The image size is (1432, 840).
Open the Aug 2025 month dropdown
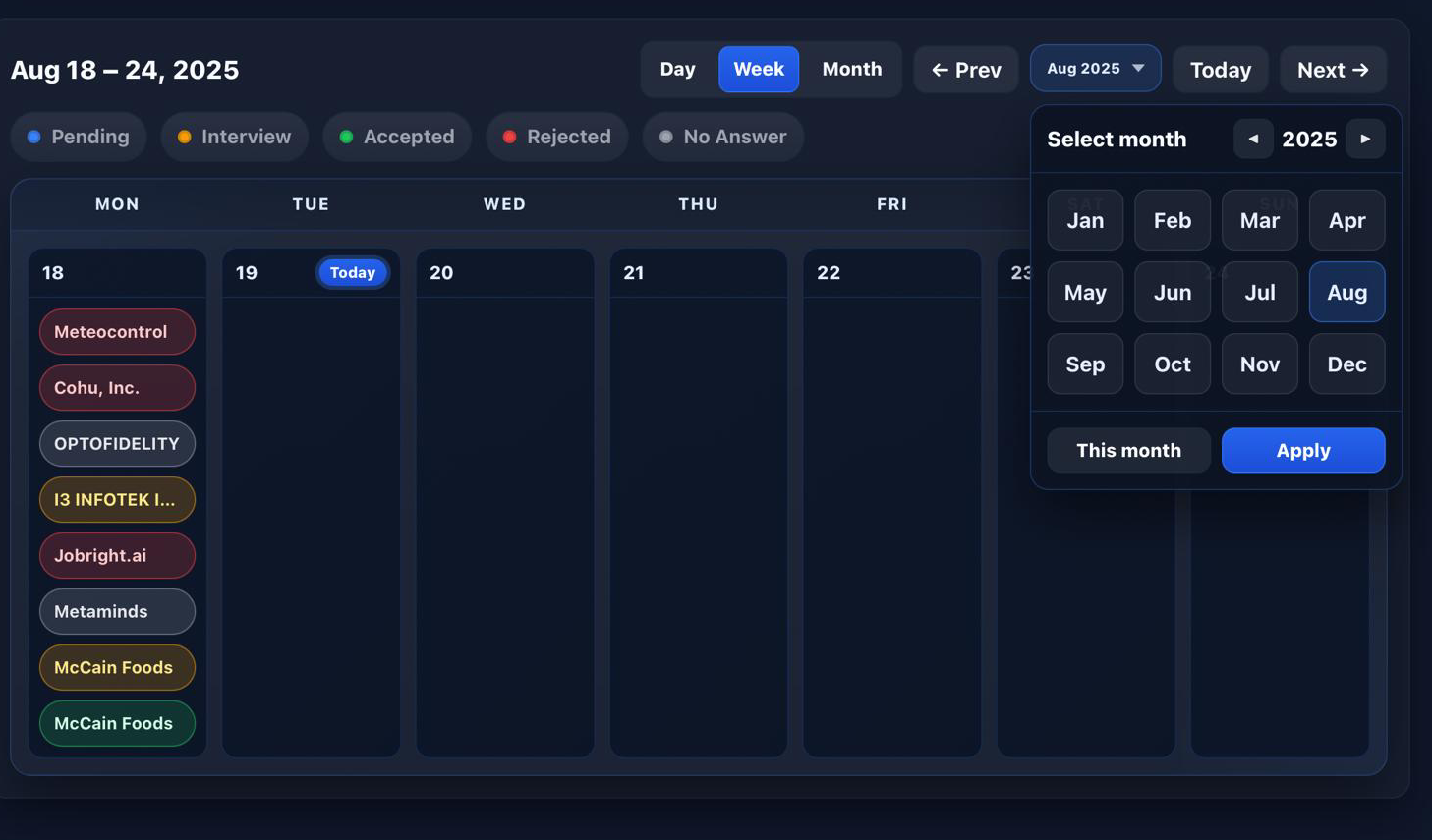point(1095,69)
